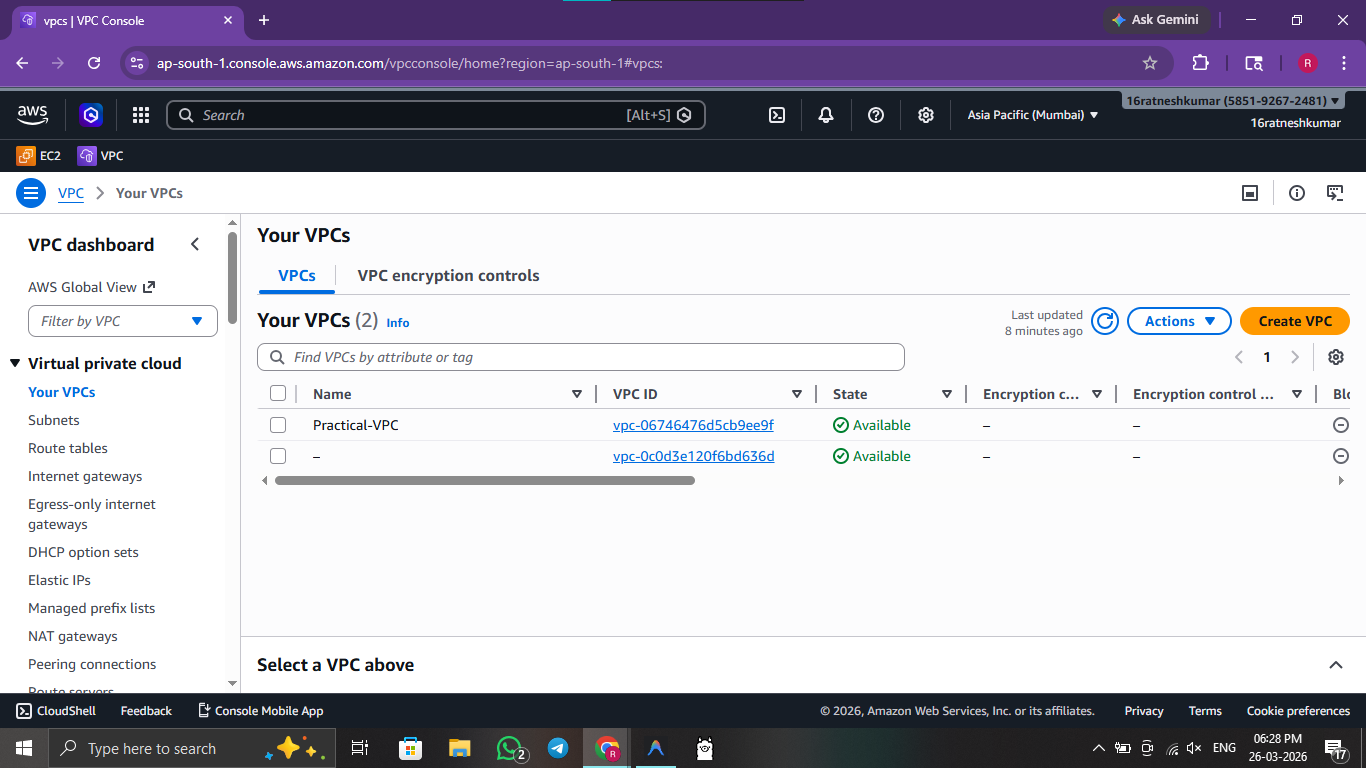Click the VPC shortcut in favorites bar
This screenshot has width=1366, height=768.
point(100,156)
